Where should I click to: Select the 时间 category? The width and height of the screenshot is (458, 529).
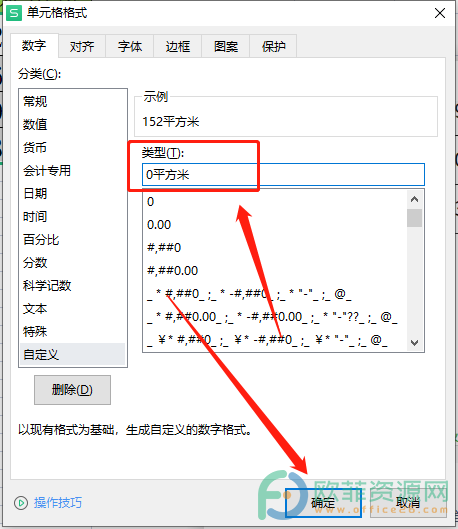73,216
